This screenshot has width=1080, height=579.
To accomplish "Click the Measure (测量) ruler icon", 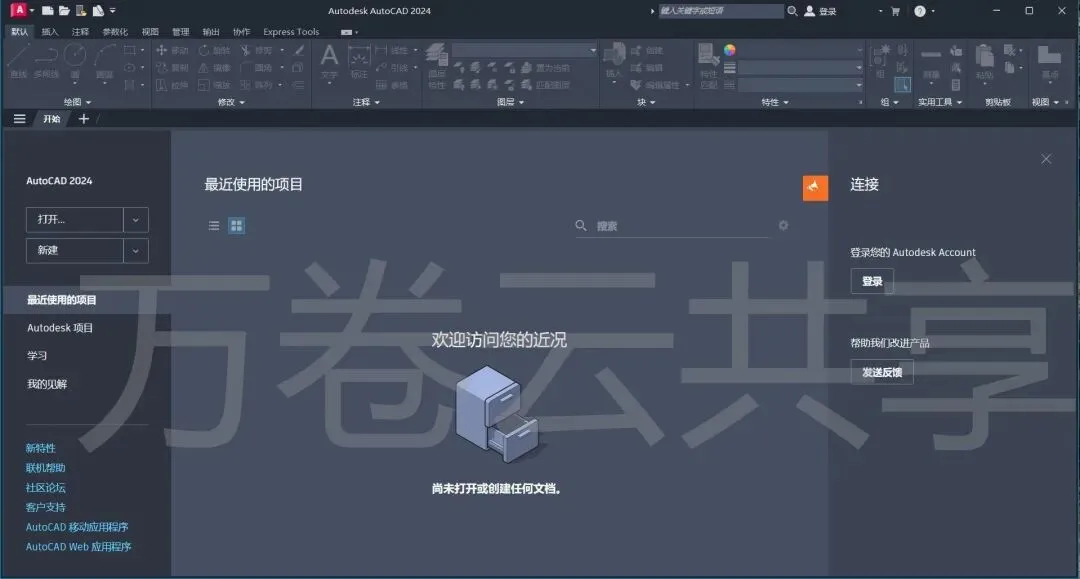I will pyautogui.click(x=931, y=62).
